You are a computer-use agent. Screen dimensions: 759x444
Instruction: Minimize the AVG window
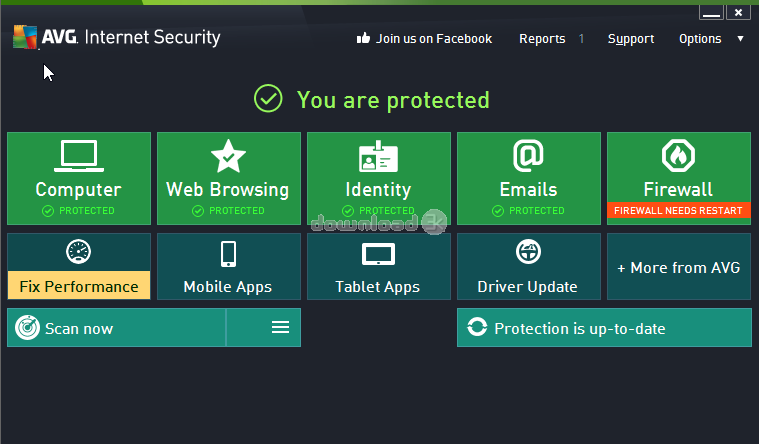click(711, 13)
